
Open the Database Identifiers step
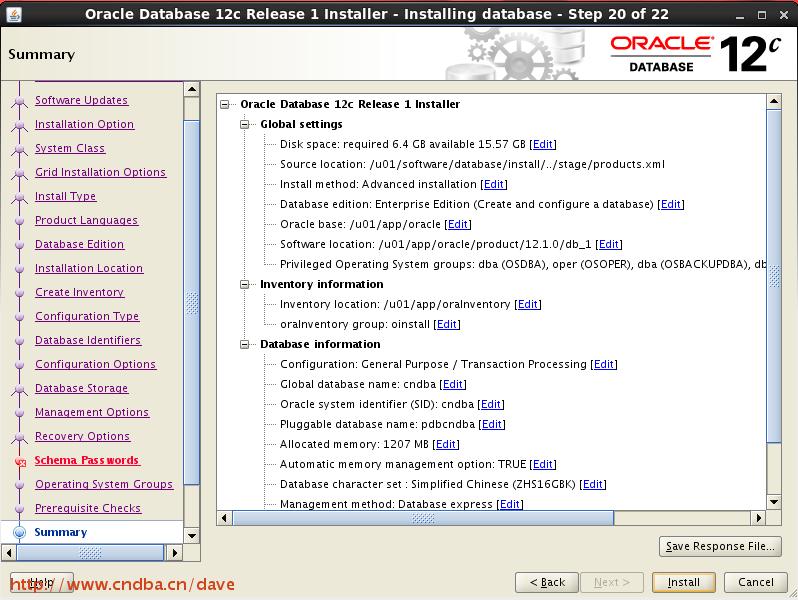88,340
